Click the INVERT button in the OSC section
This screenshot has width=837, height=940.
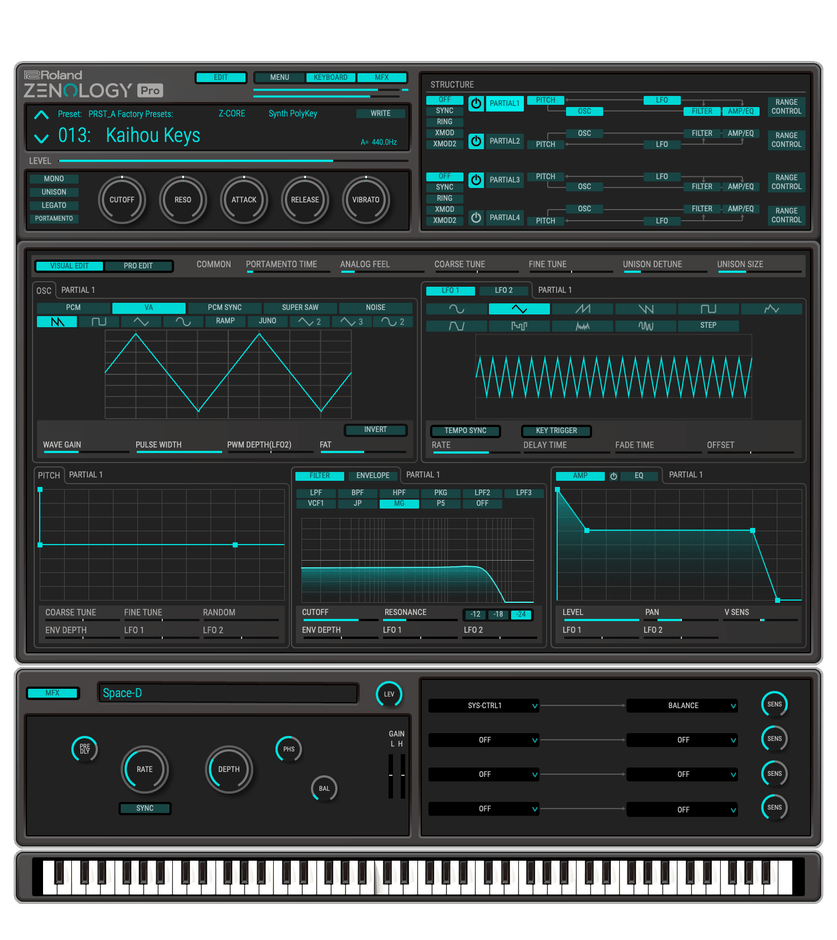tap(375, 429)
